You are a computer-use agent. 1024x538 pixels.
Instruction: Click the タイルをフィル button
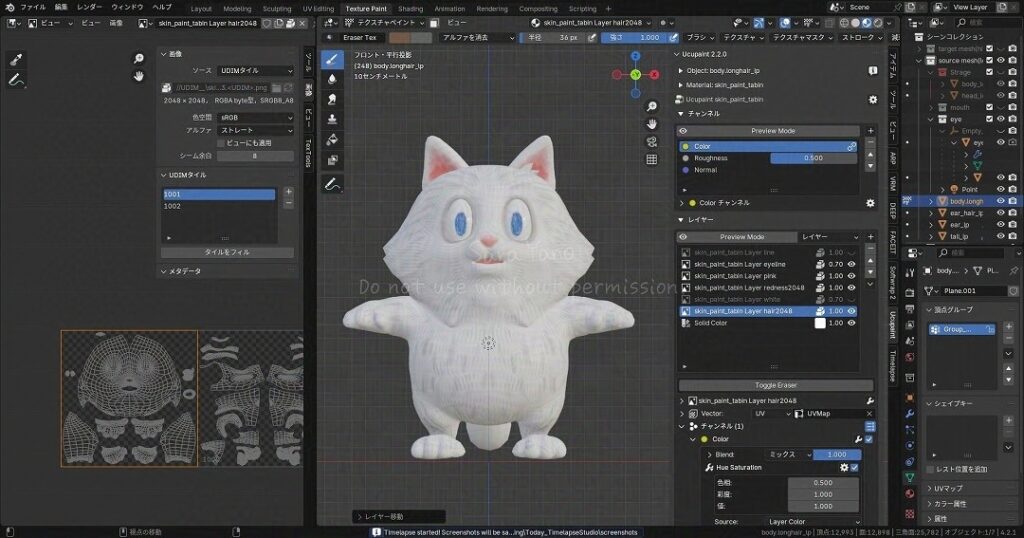pos(227,252)
